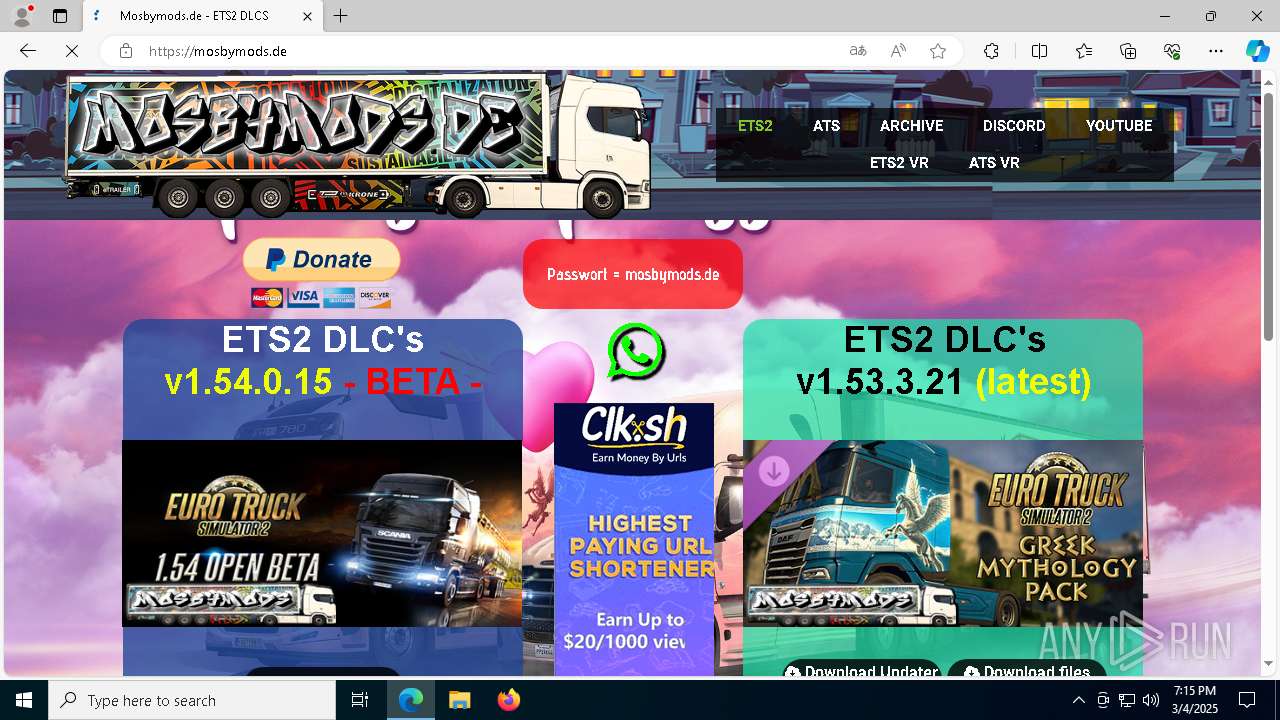1280x720 pixels.
Task: Open the DISCORD menu link
Action: pos(1014,126)
